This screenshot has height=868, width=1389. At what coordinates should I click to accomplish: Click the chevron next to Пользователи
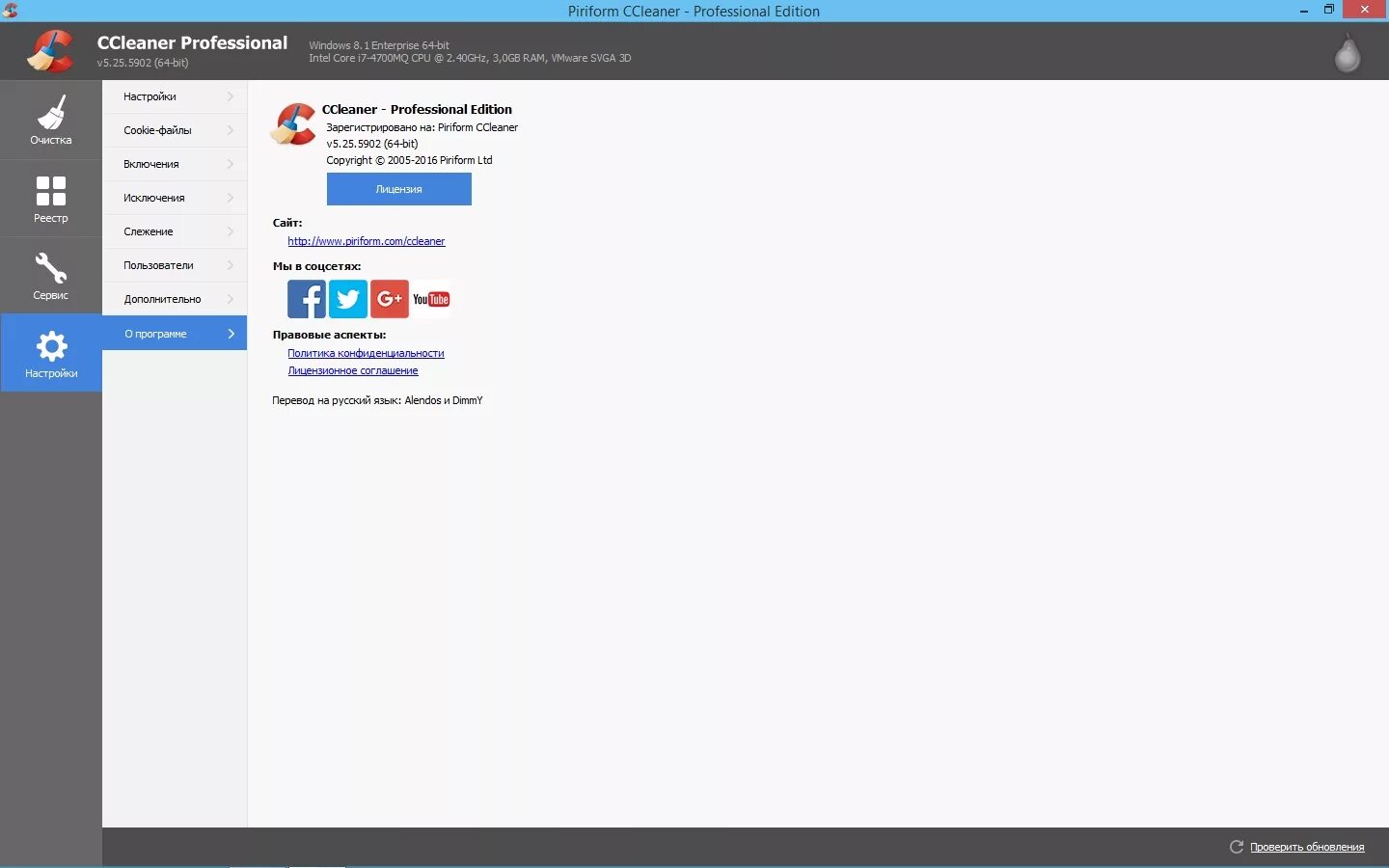pos(231,265)
